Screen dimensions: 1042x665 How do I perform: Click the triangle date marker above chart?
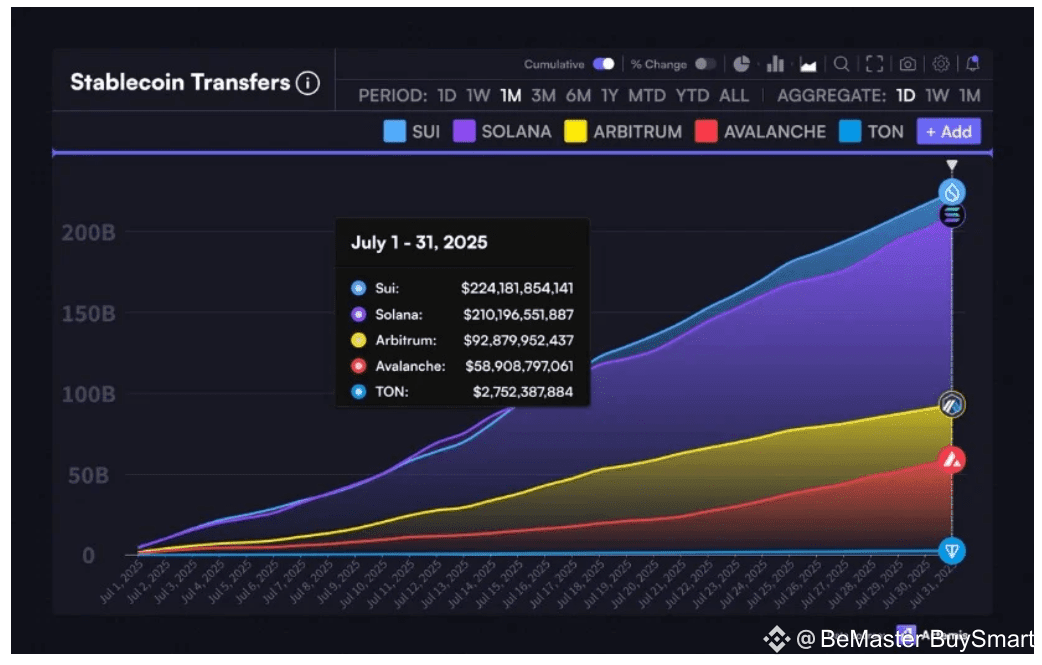pyautogui.click(x=952, y=165)
